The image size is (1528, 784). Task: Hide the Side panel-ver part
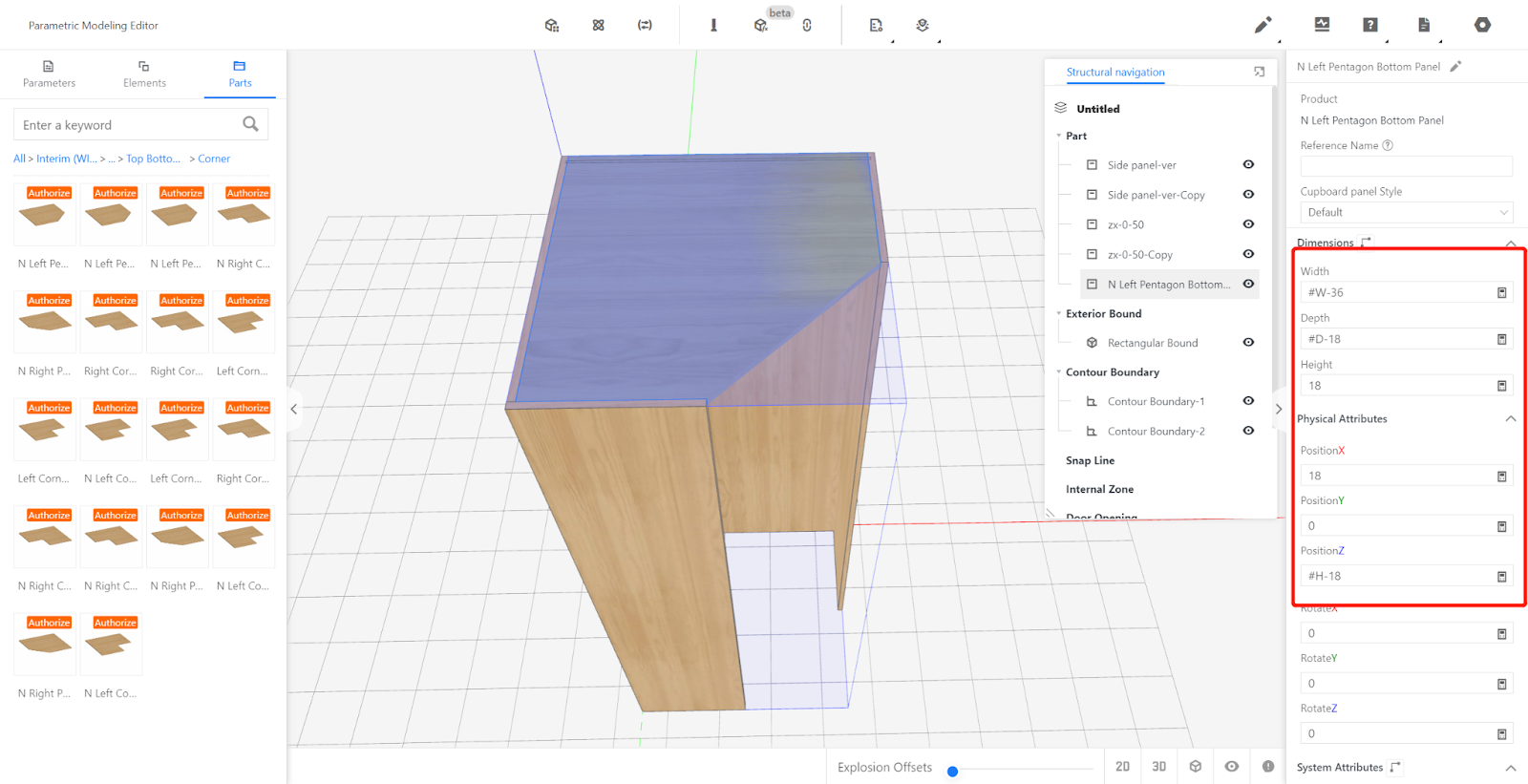(x=1248, y=165)
